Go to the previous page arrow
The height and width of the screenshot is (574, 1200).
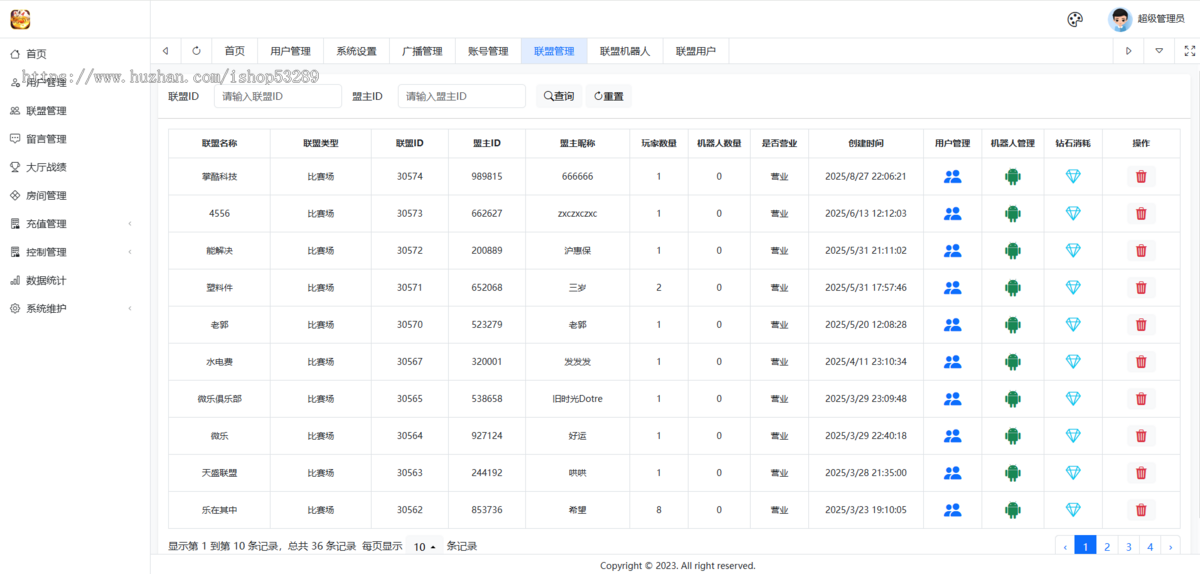click(x=1064, y=546)
